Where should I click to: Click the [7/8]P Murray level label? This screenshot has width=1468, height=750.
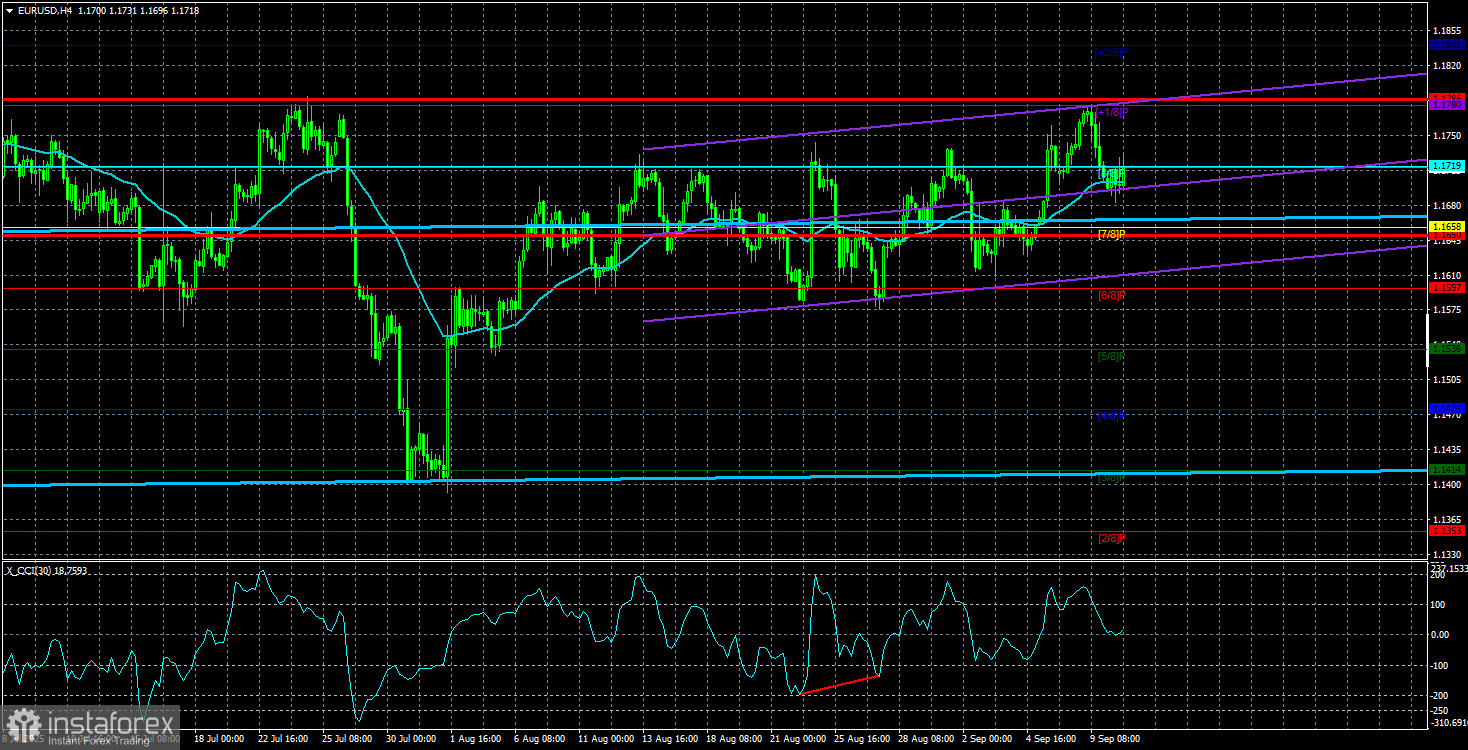1112,234
